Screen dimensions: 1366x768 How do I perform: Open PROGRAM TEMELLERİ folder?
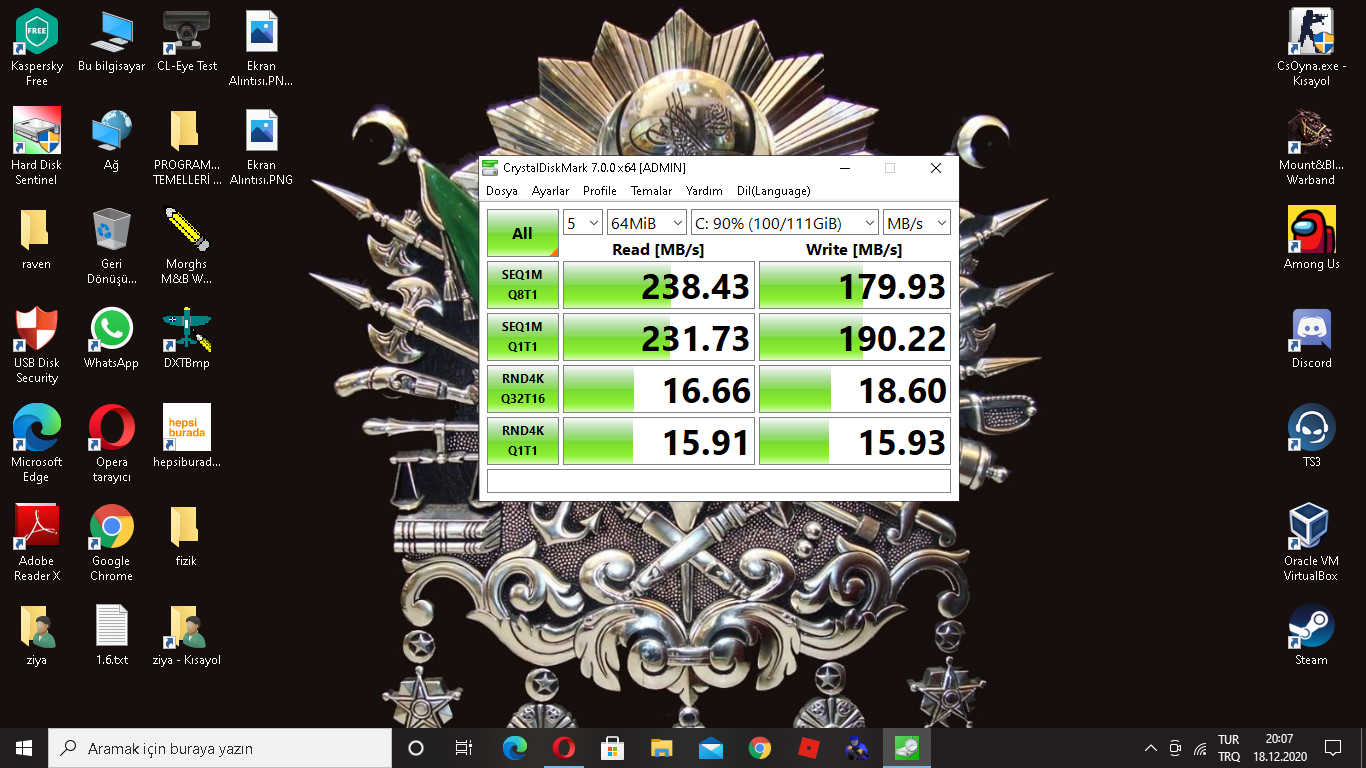pyautogui.click(x=186, y=146)
